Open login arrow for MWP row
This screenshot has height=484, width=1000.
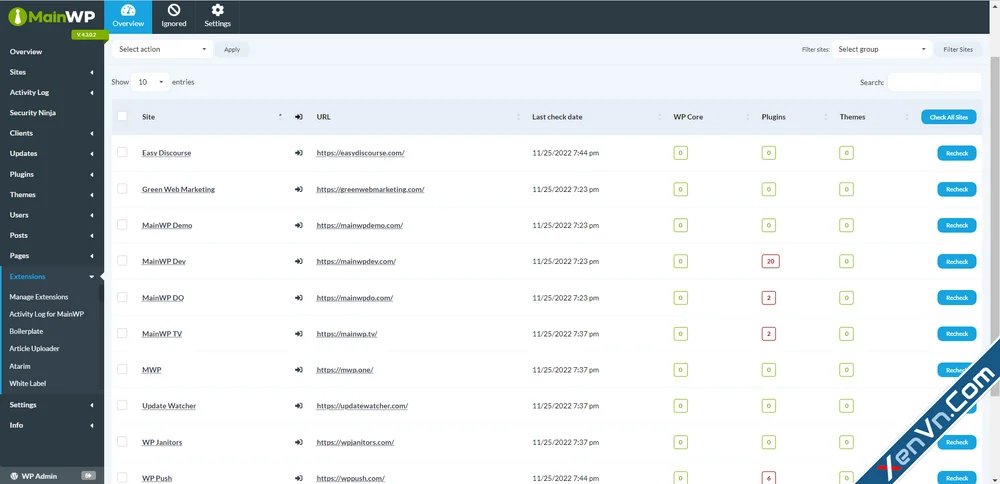[298, 370]
